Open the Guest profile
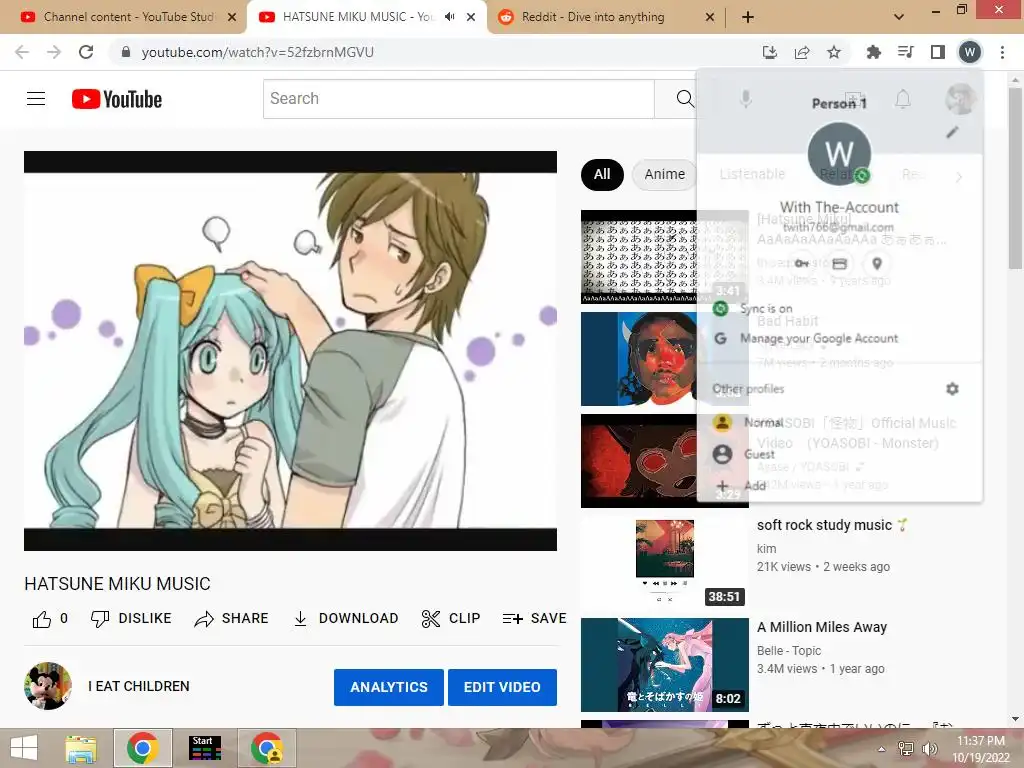Viewport: 1024px width, 768px height. [x=839, y=454]
